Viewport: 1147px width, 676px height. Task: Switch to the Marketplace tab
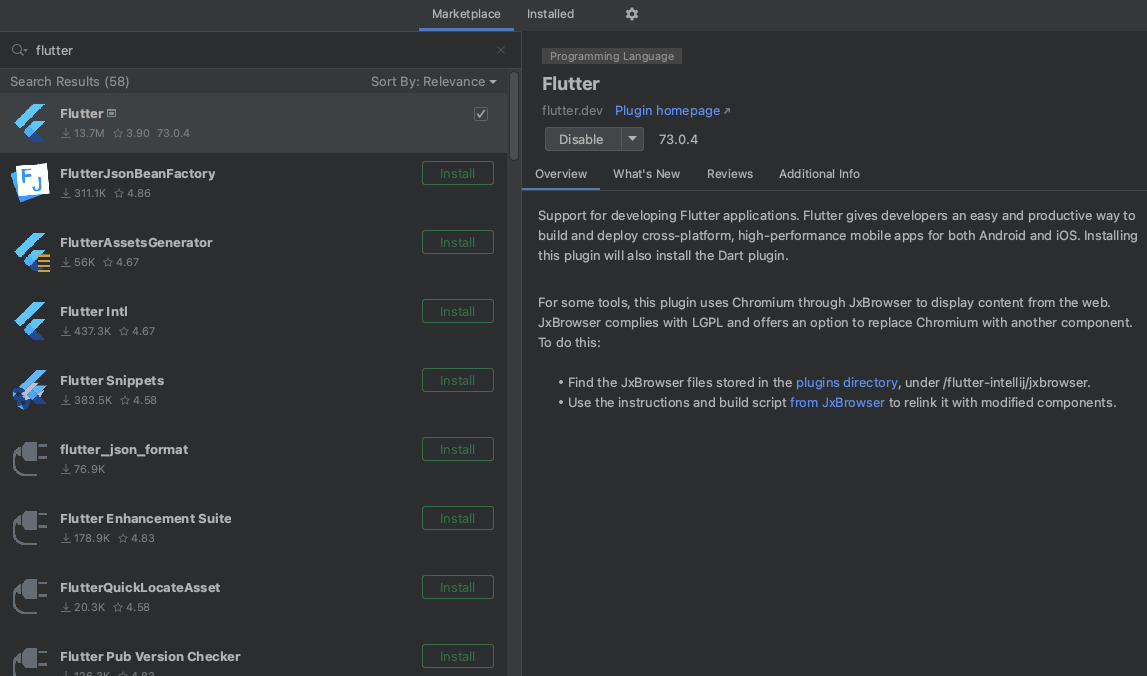pos(466,14)
